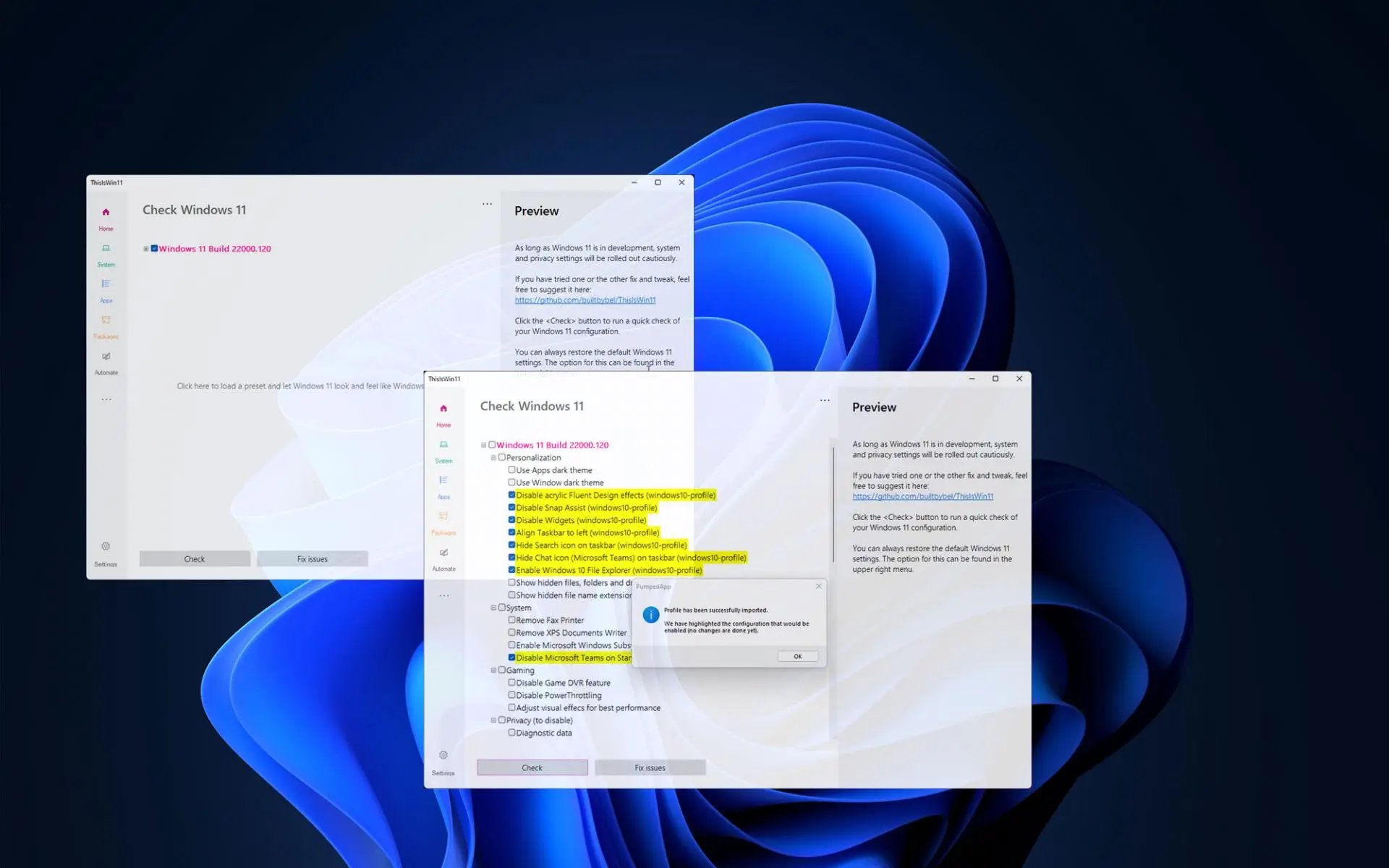Open Settings in the back window sidebar
The height and width of the screenshot is (868, 1389).
coord(106,554)
